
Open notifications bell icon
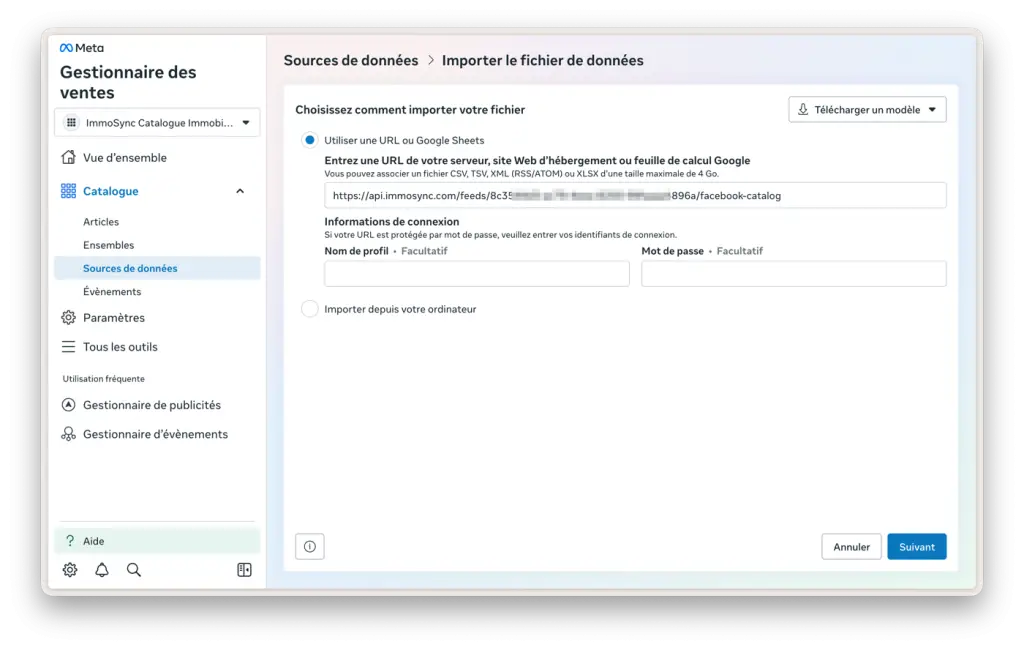coord(102,570)
